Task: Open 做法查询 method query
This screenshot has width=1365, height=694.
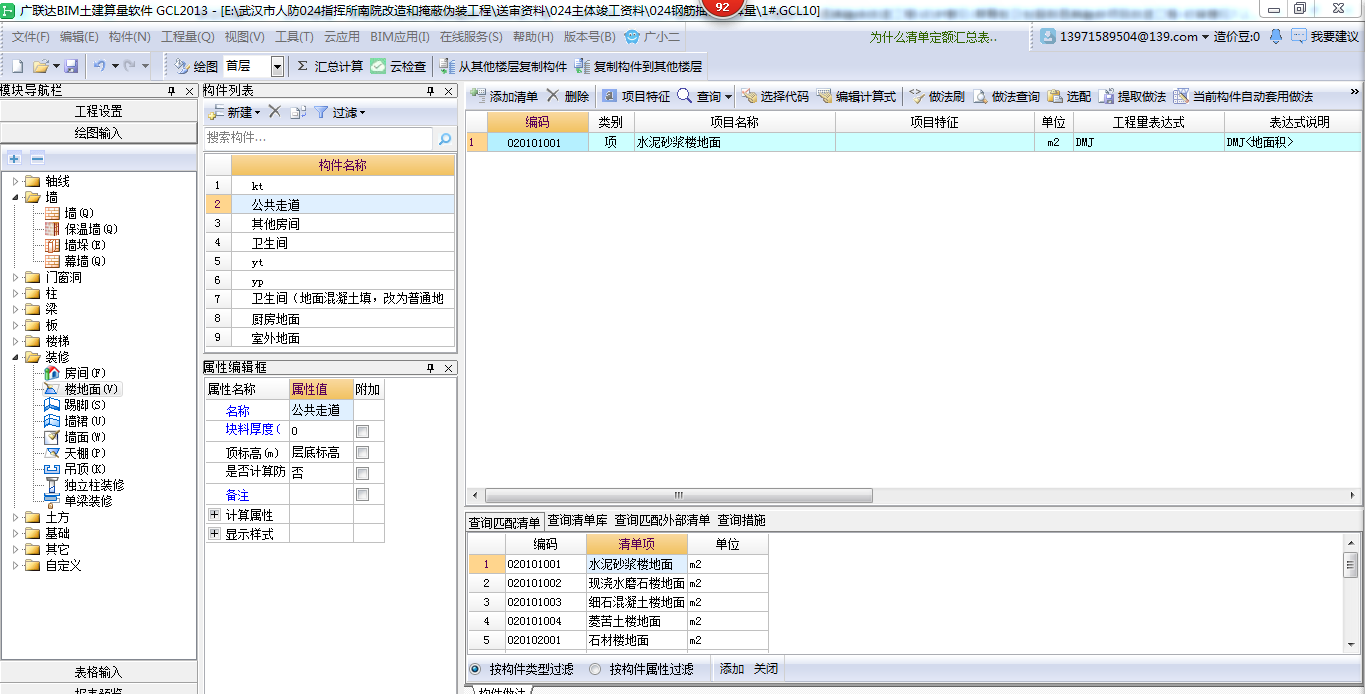Action: [x=1006, y=96]
